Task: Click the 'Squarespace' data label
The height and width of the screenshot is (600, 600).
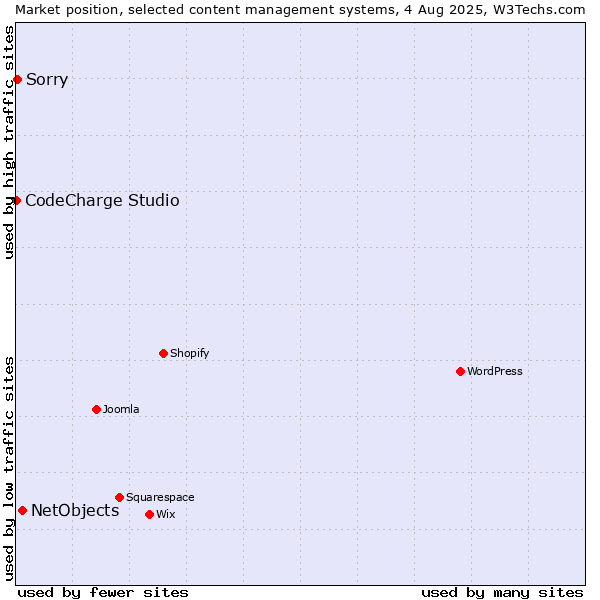Action: pyautogui.click(x=160, y=497)
